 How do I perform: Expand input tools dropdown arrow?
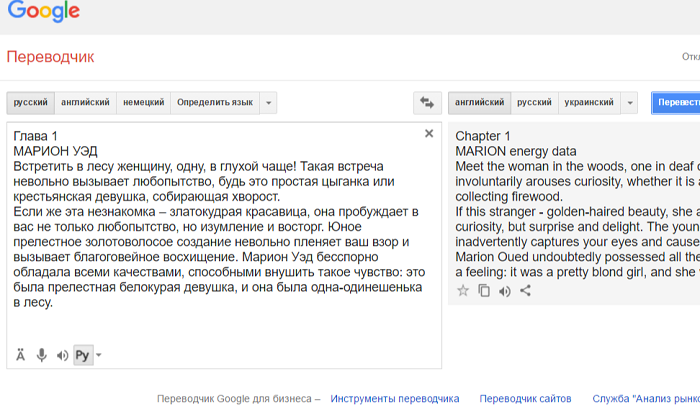(x=99, y=355)
